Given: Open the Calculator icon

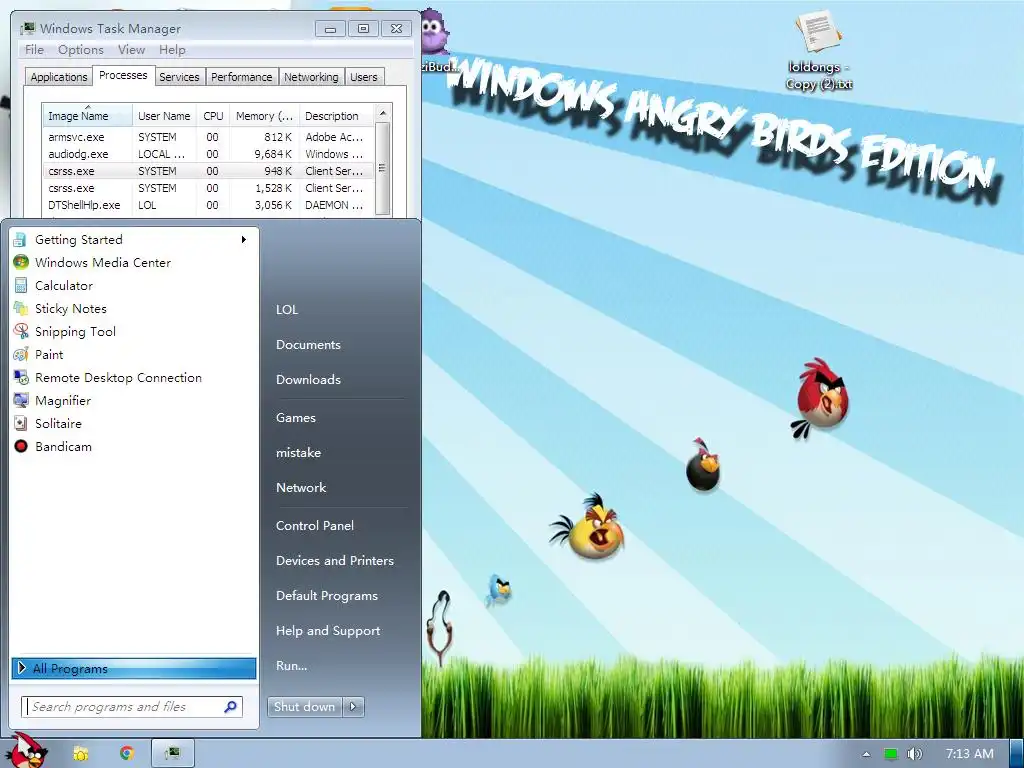Looking at the screenshot, I should (x=21, y=285).
